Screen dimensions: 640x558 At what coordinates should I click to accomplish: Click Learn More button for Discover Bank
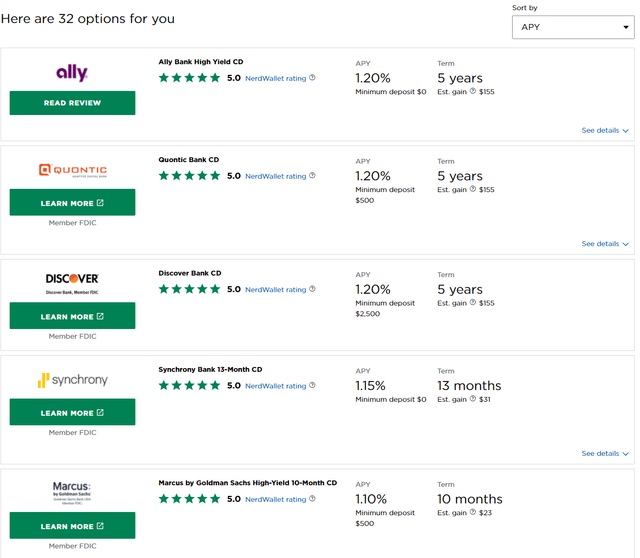coord(72,317)
